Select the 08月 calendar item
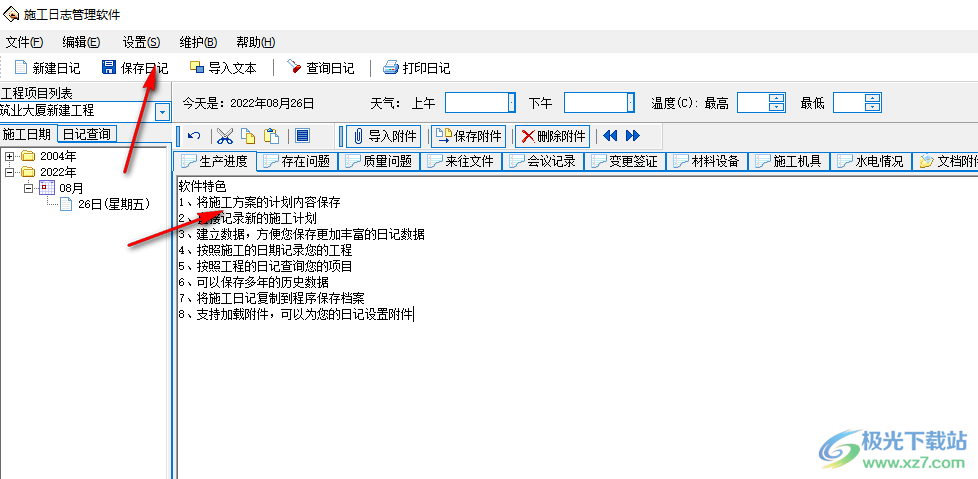This screenshot has height=479, width=978. tap(62, 188)
